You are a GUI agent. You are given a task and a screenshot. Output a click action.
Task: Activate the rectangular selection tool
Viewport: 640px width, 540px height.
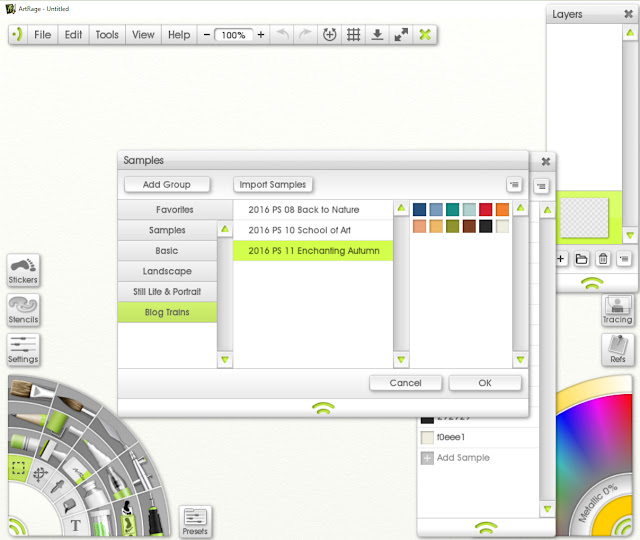18,468
